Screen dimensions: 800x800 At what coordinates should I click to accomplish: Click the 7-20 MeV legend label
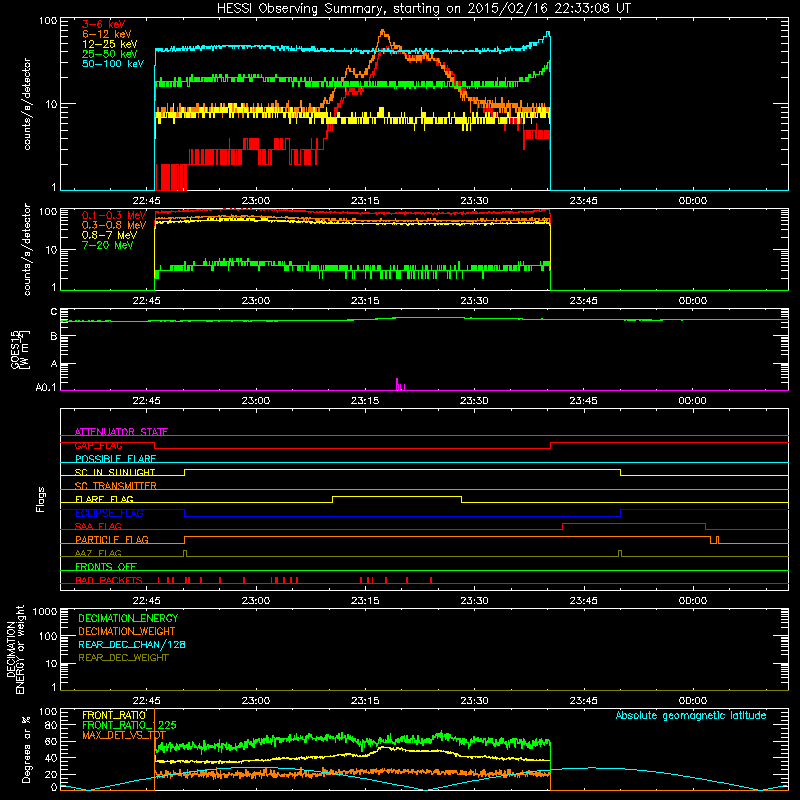(108, 245)
